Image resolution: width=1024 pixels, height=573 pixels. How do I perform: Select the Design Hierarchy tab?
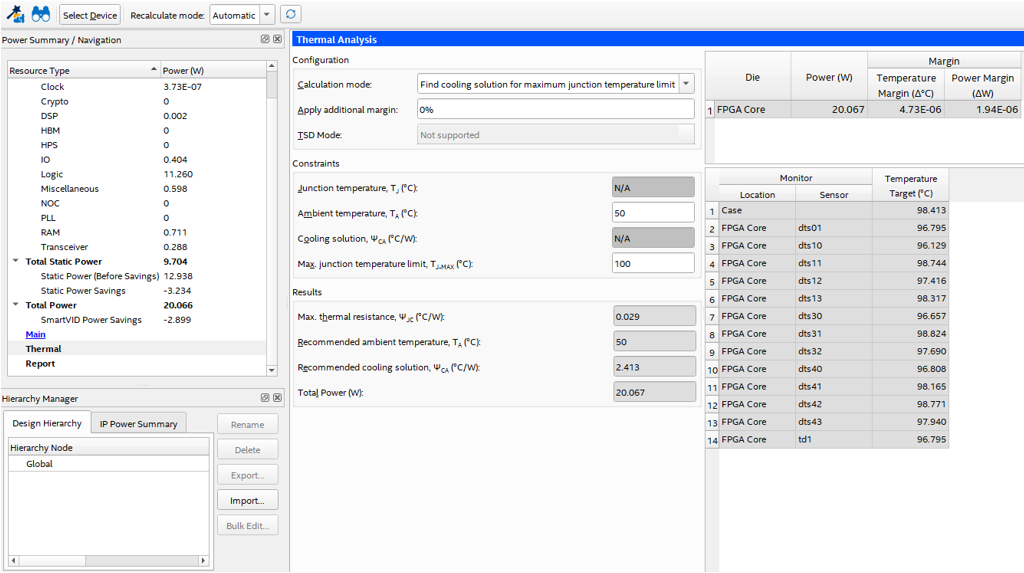coord(47,424)
